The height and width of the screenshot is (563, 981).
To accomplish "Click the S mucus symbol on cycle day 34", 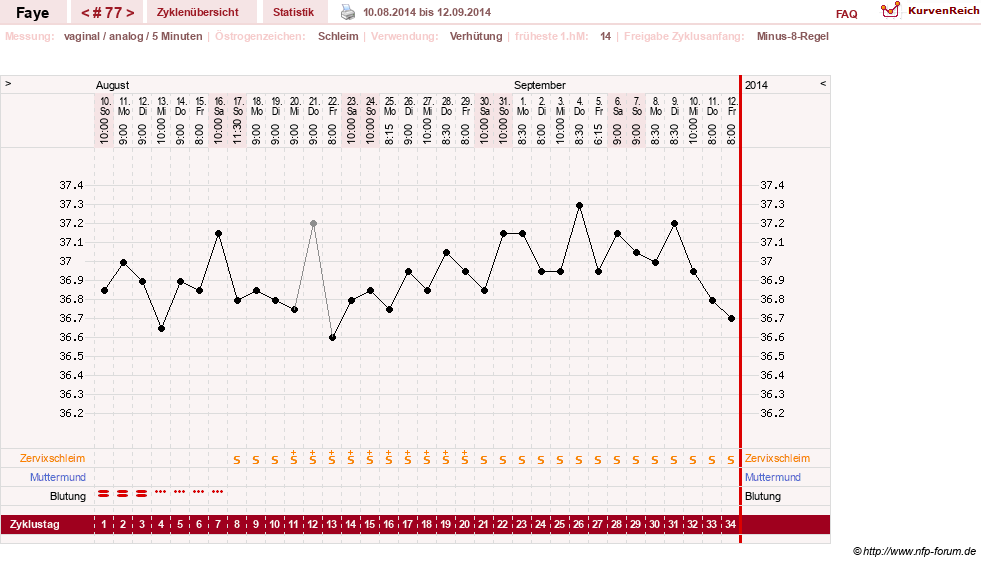I will point(731,460).
